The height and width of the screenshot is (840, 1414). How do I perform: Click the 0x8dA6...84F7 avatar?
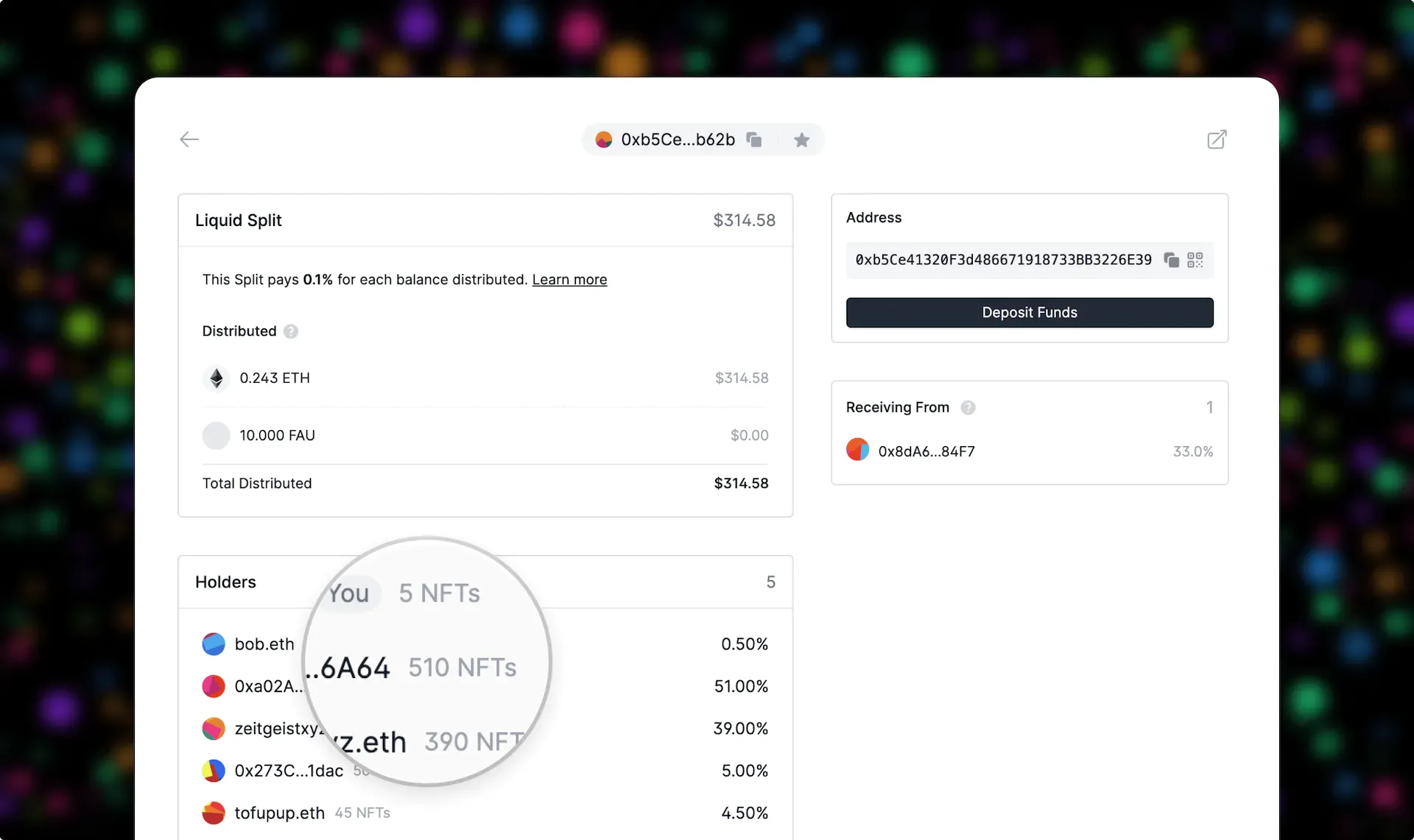pos(858,450)
